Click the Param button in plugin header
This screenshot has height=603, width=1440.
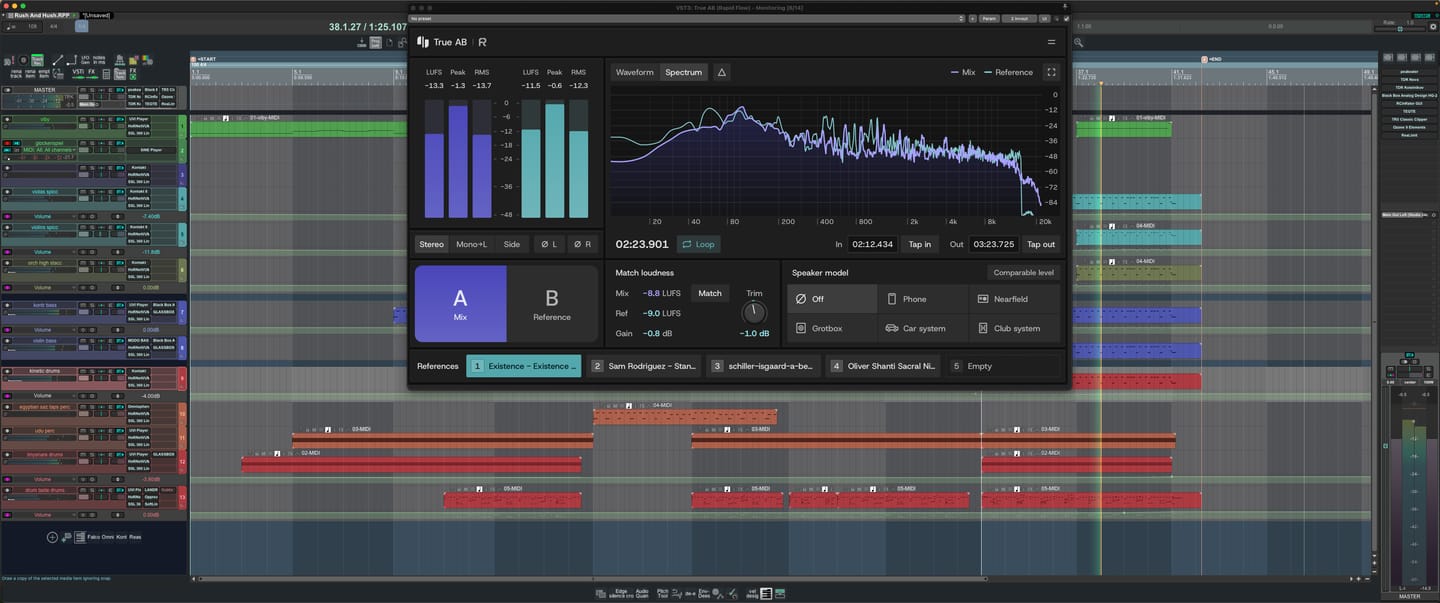coord(988,18)
